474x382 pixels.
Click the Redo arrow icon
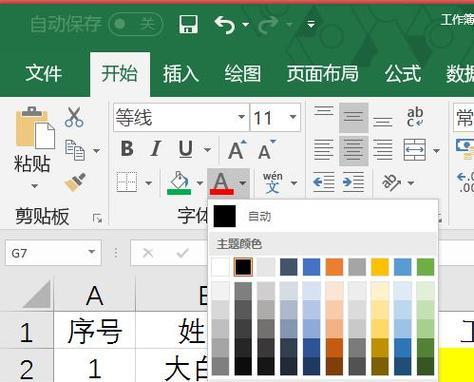tap(268, 25)
